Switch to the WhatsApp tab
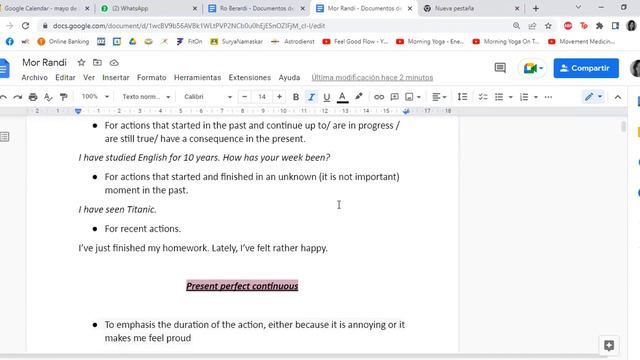This screenshot has width=640, height=360. coord(147,8)
